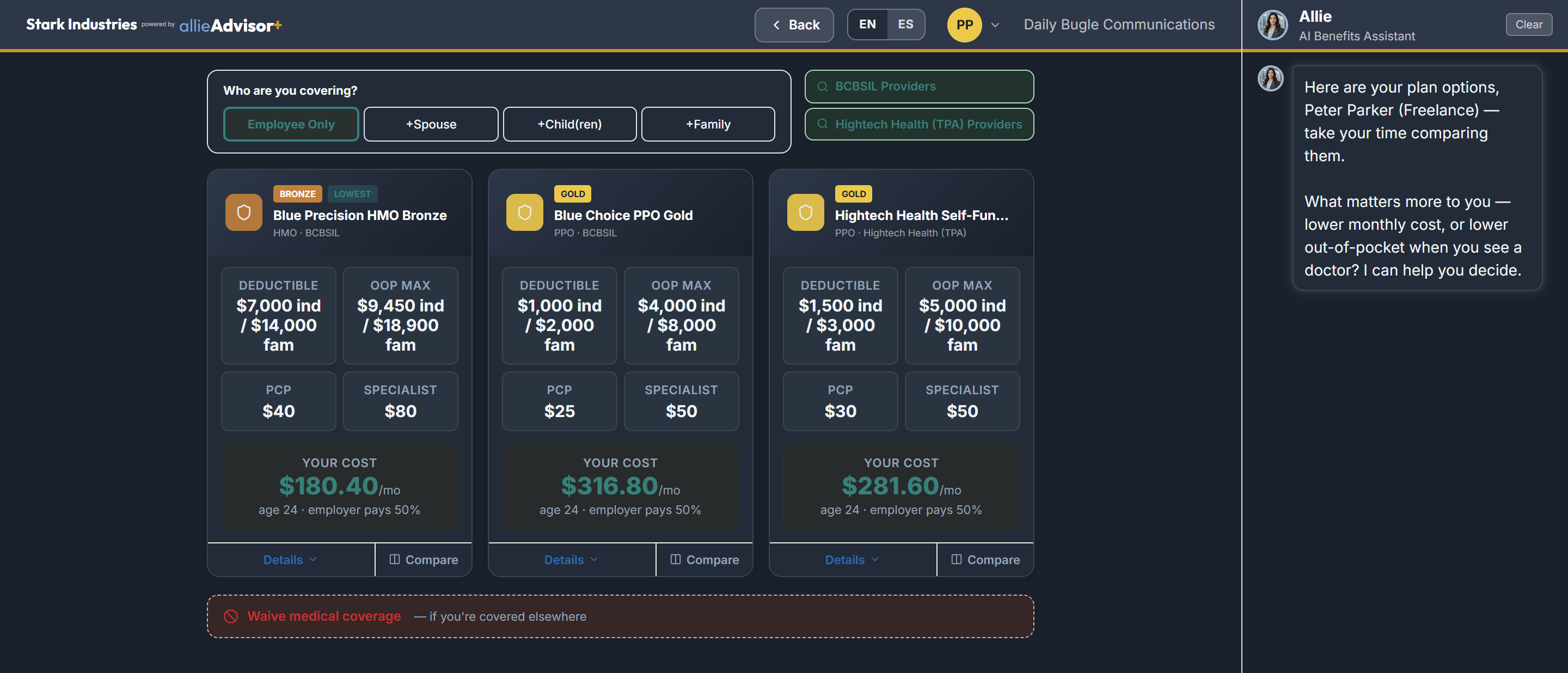Switch language to ES

(906, 25)
